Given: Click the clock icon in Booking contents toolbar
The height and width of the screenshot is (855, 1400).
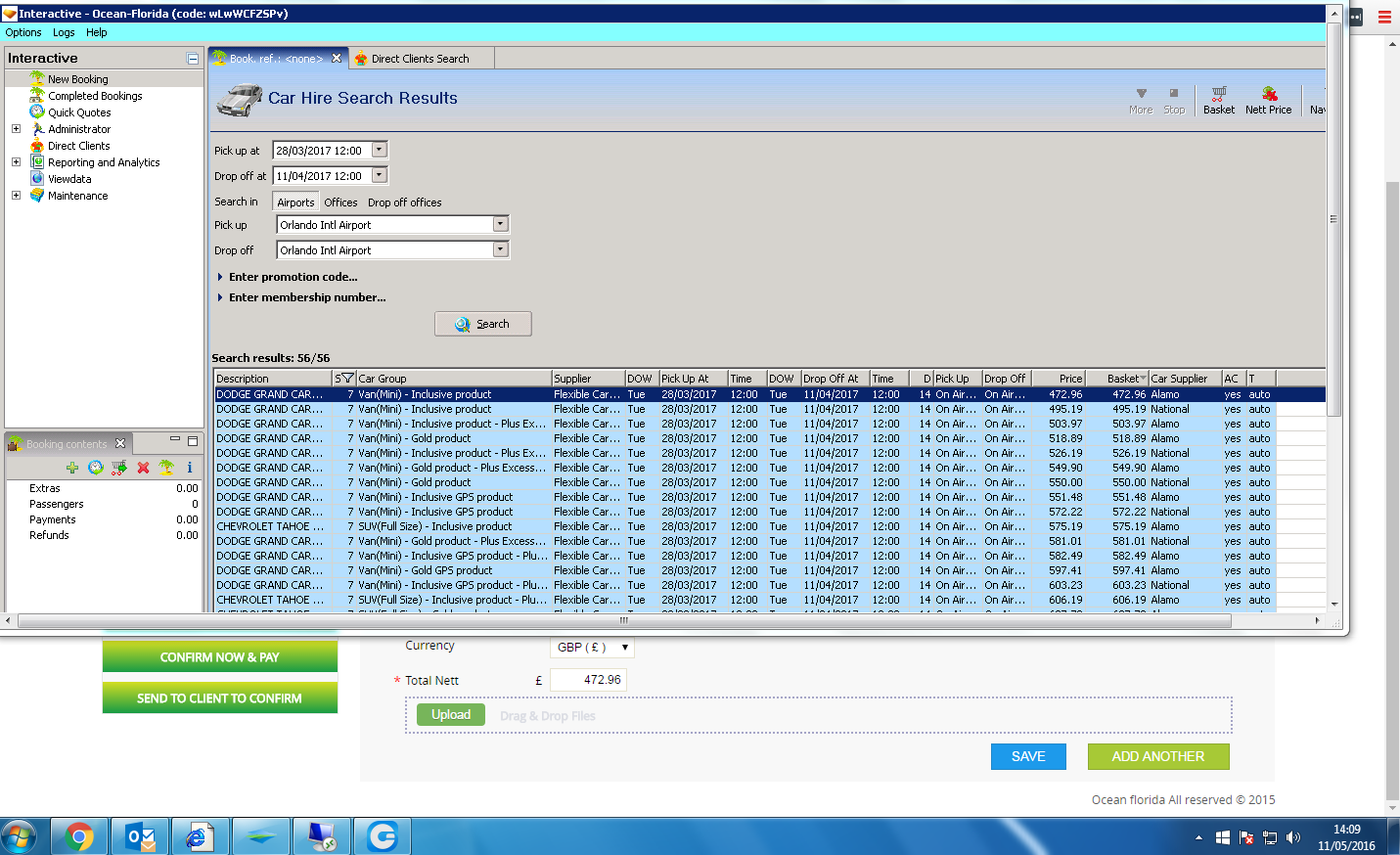Looking at the screenshot, I should [x=95, y=468].
